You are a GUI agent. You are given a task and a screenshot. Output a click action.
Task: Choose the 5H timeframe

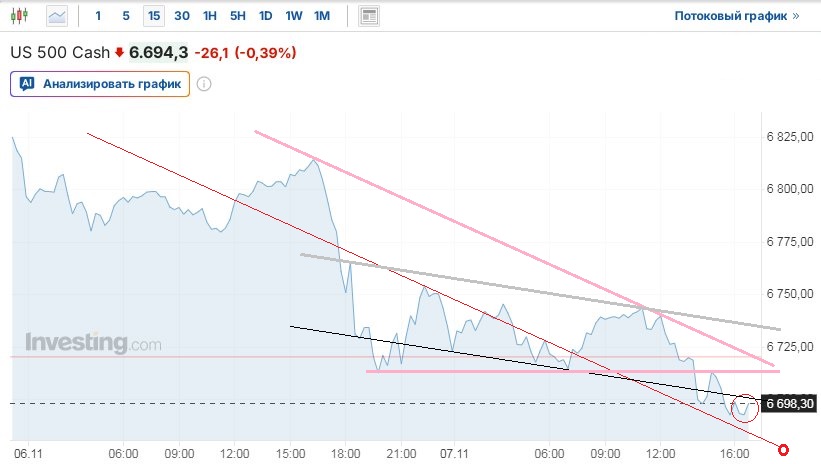pos(237,16)
